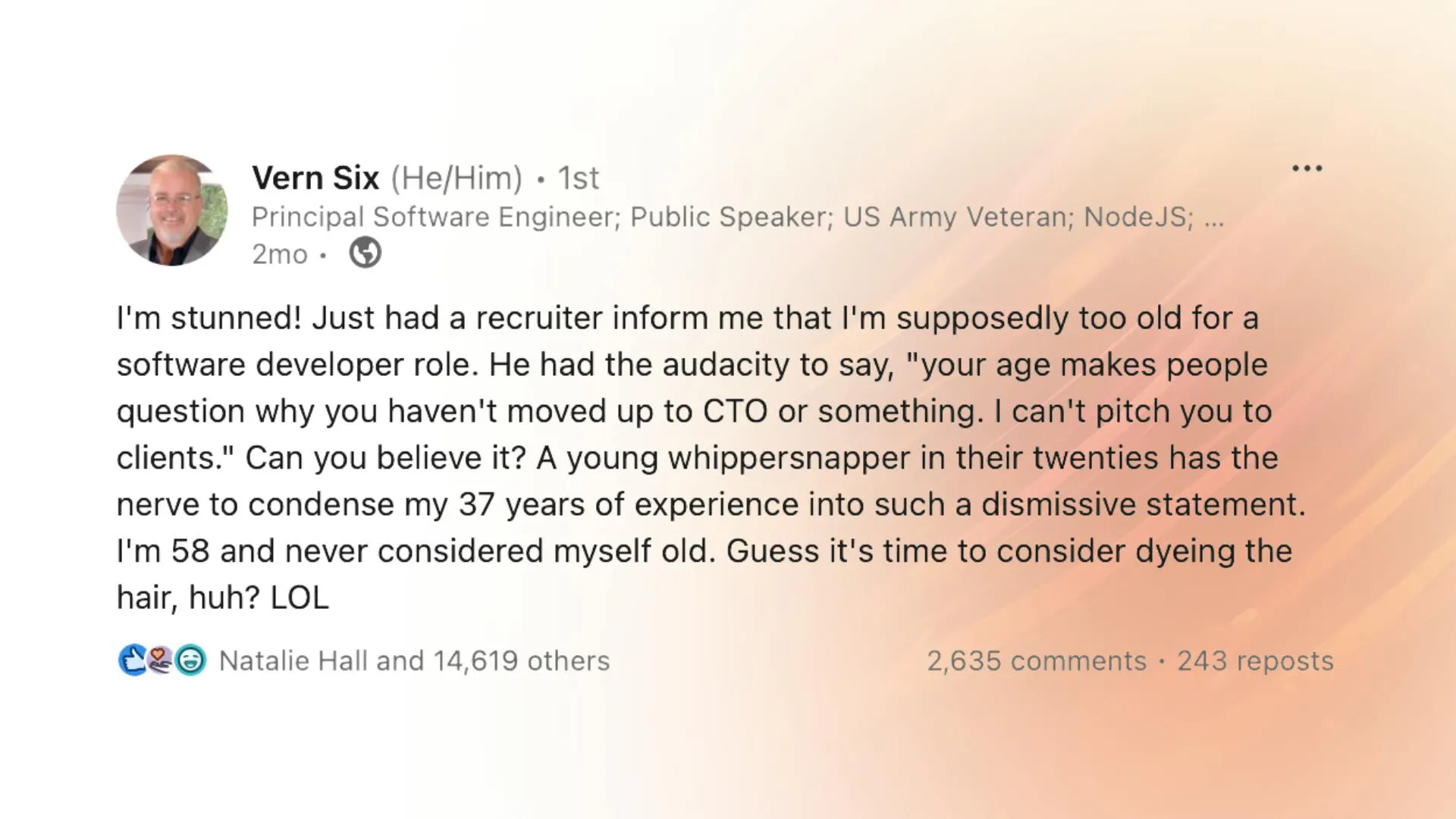This screenshot has width=1456, height=819.
Task: Open the three-dot post options menu
Action: pos(1307,168)
